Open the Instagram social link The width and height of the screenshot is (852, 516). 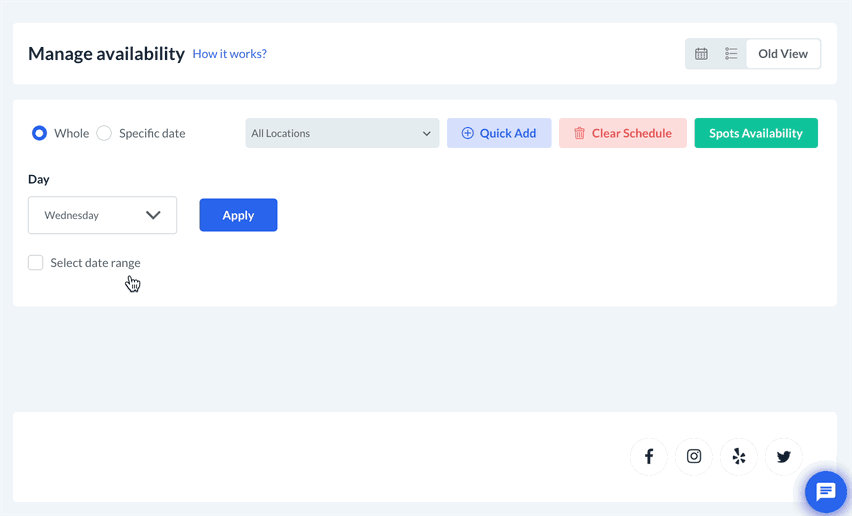click(694, 457)
